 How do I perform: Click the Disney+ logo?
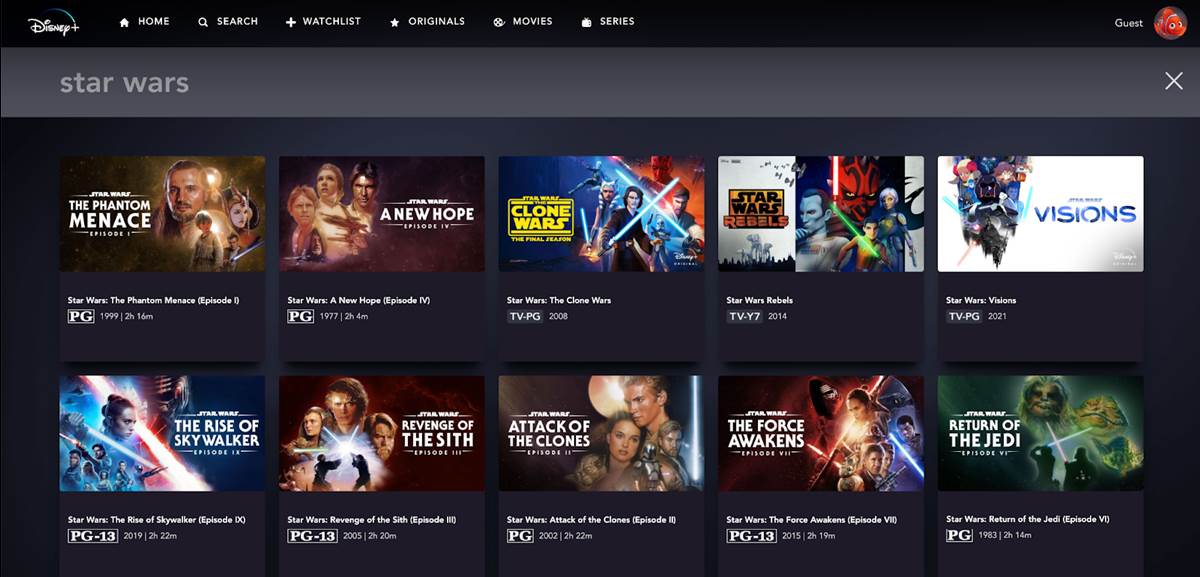coord(53,22)
